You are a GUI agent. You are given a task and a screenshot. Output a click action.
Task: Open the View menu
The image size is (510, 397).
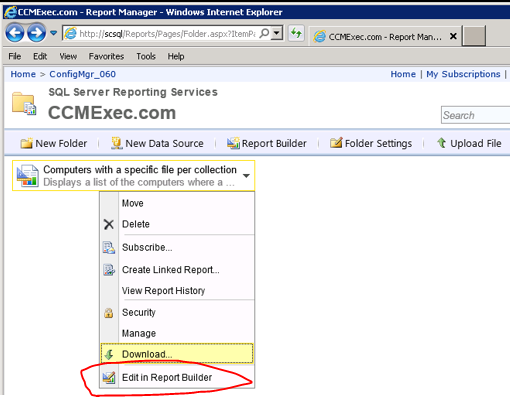pos(68,56)
